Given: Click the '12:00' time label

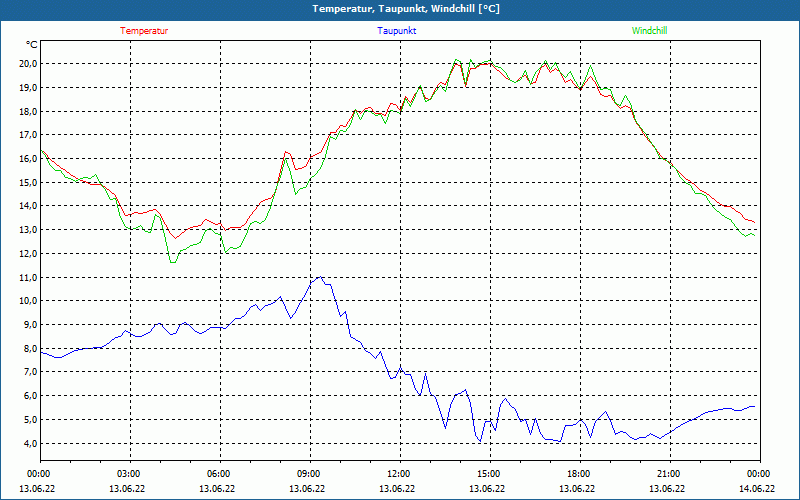Looking at the screenshot, I should (400, 474).
